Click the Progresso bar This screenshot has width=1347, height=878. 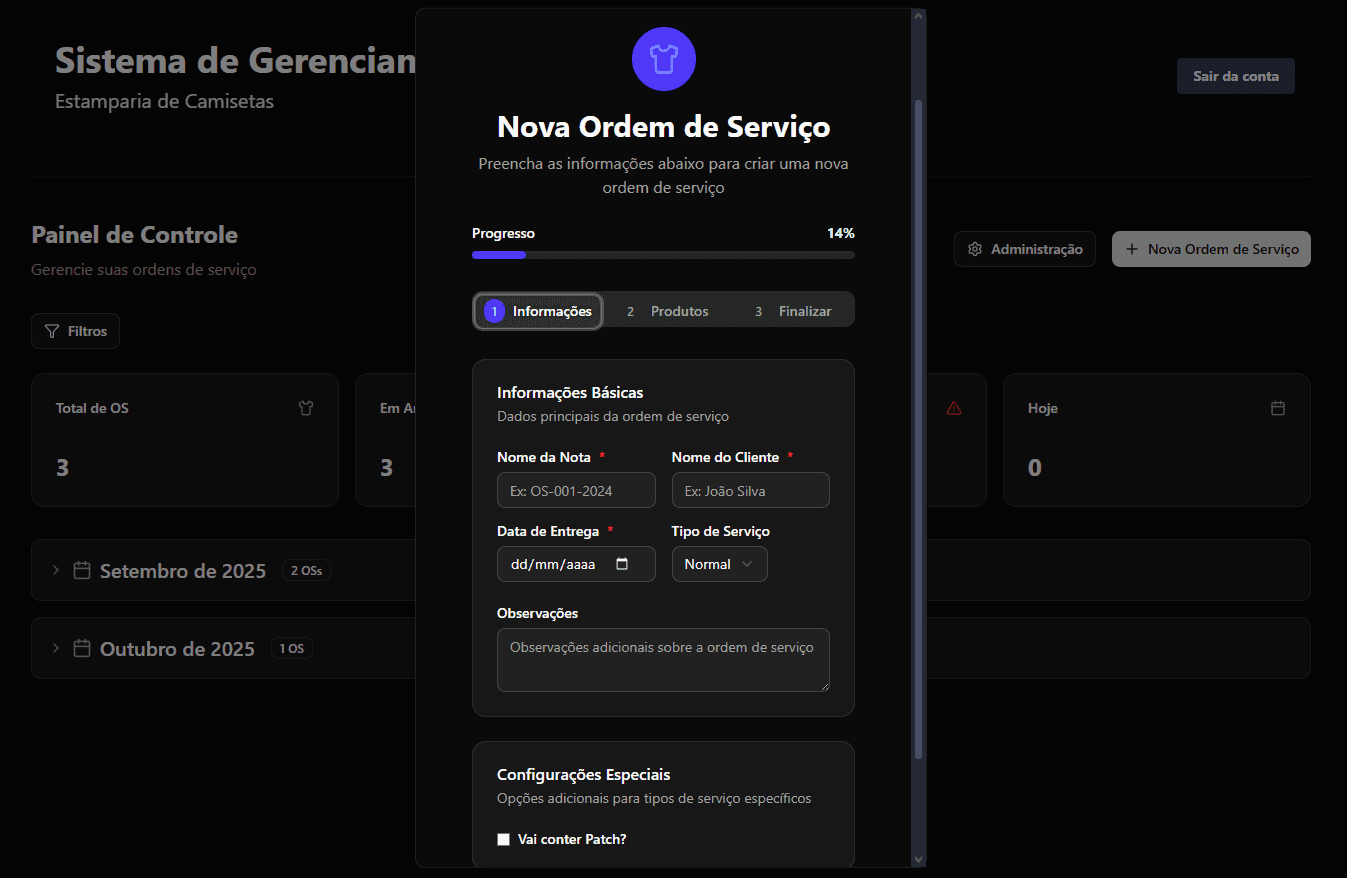(663, 255)
